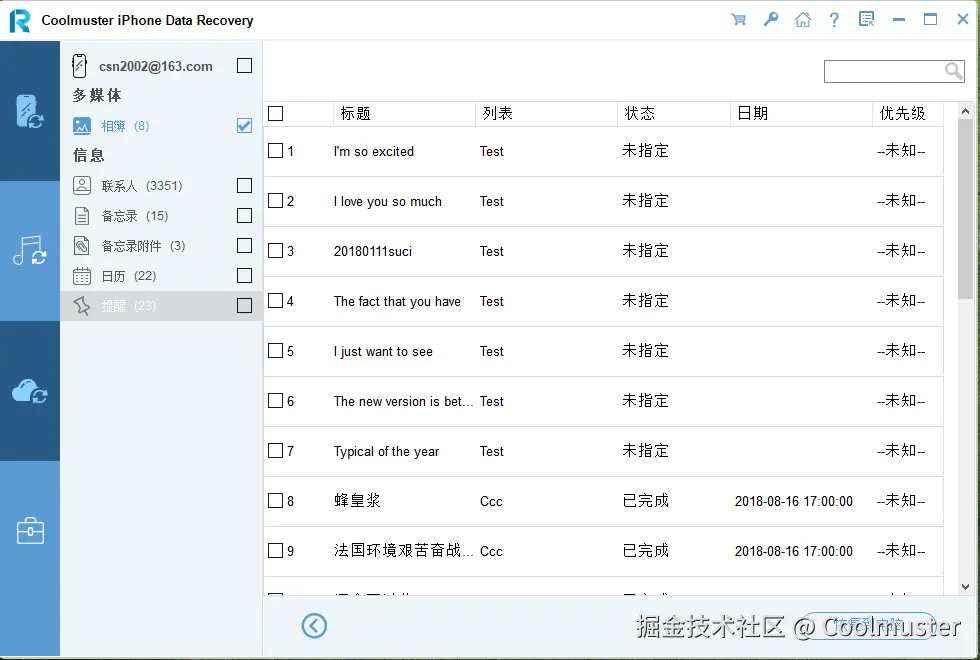The image size is (980, 660).
Task: Sort by the 标题 column header
Action: tap(404, 114)
